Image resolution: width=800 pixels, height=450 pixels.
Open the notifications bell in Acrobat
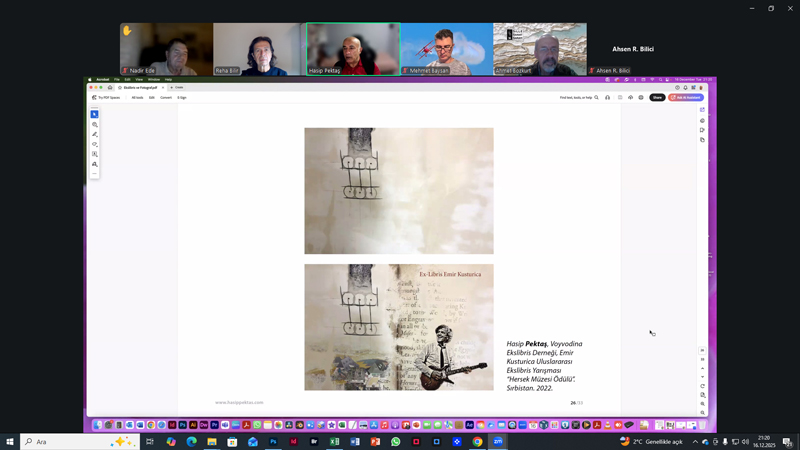tap(685, 87)
